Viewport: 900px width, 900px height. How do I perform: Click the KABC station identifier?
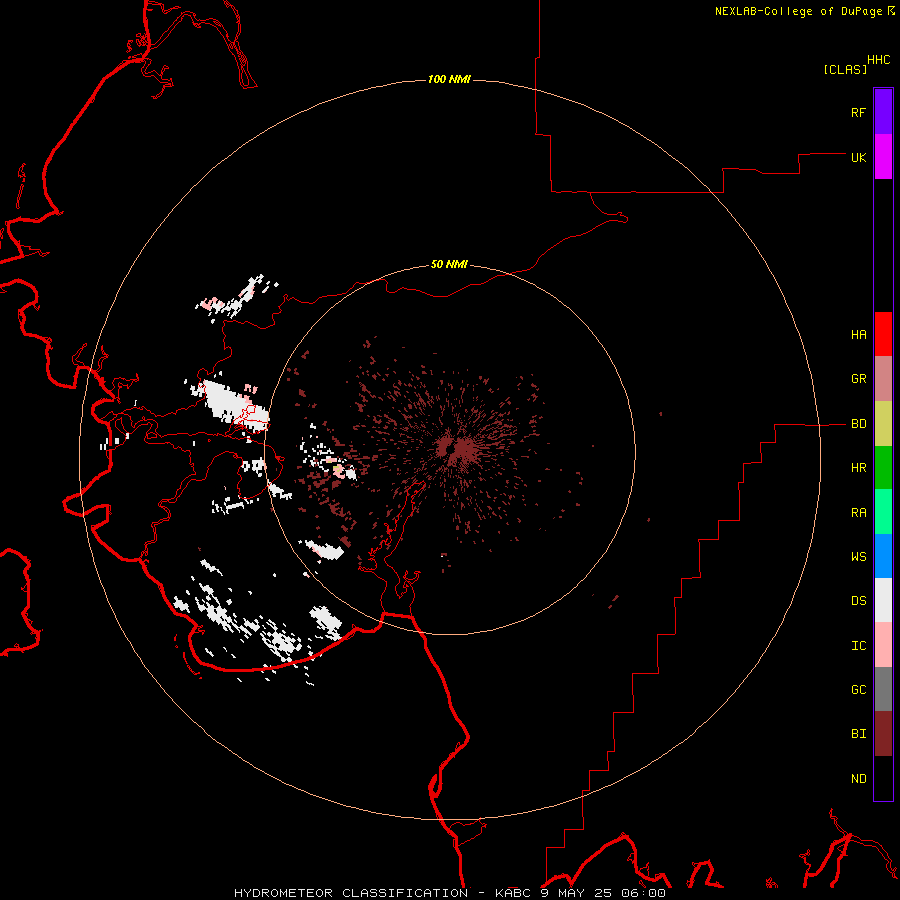click(515, 893)
